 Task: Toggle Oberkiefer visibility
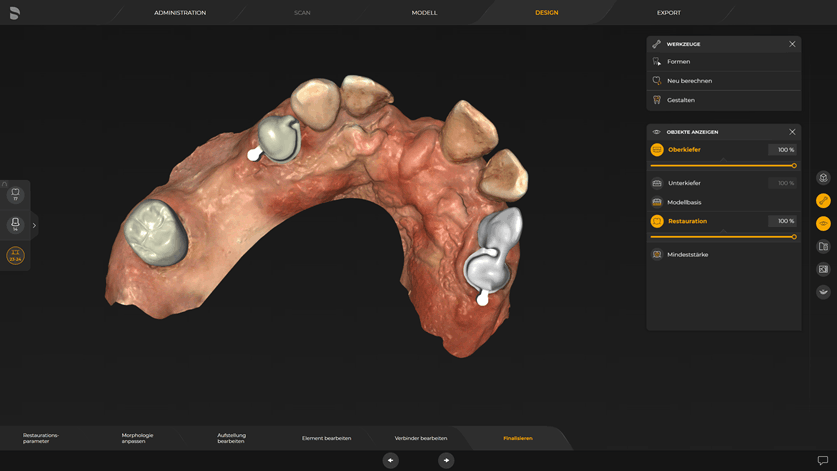657,150
